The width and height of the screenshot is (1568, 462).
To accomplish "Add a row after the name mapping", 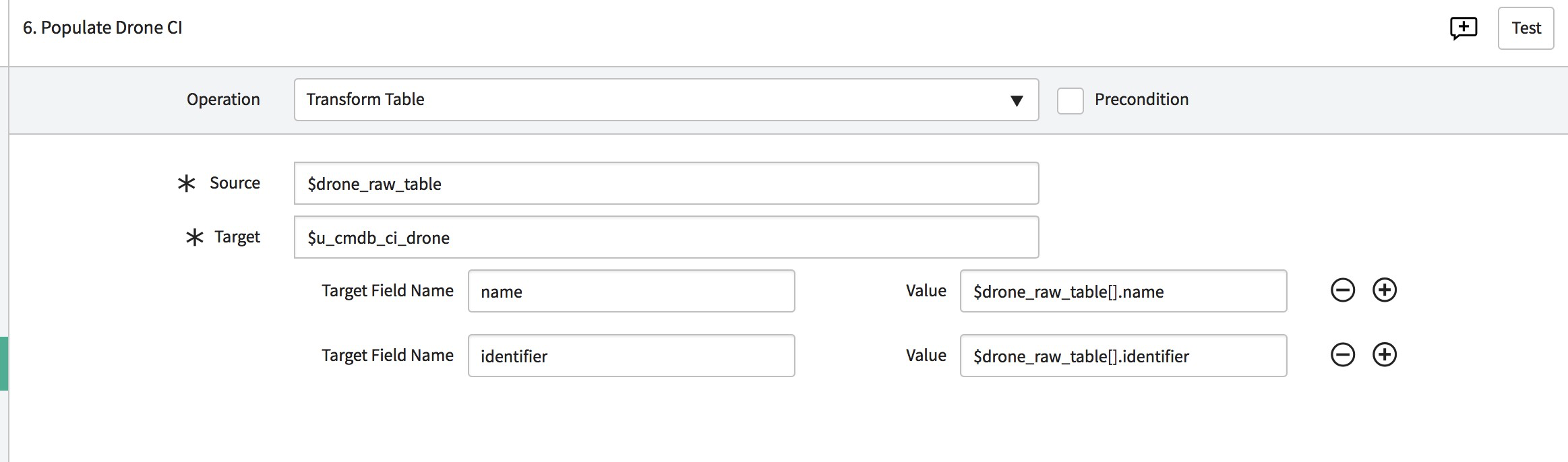I will coord(1385,290).
